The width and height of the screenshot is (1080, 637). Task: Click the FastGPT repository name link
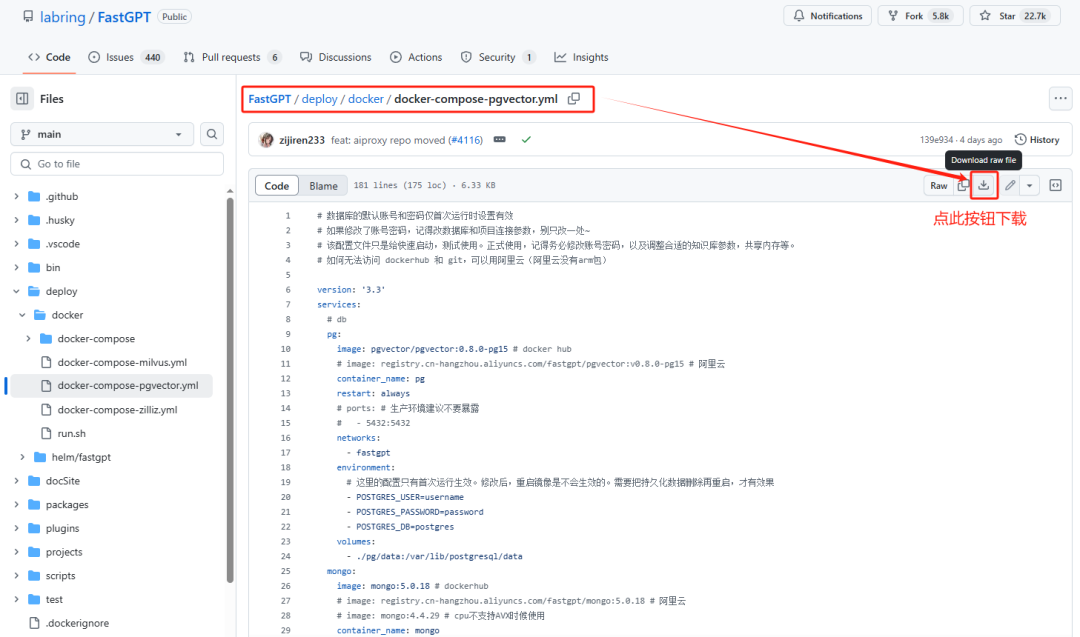[124, 17]
